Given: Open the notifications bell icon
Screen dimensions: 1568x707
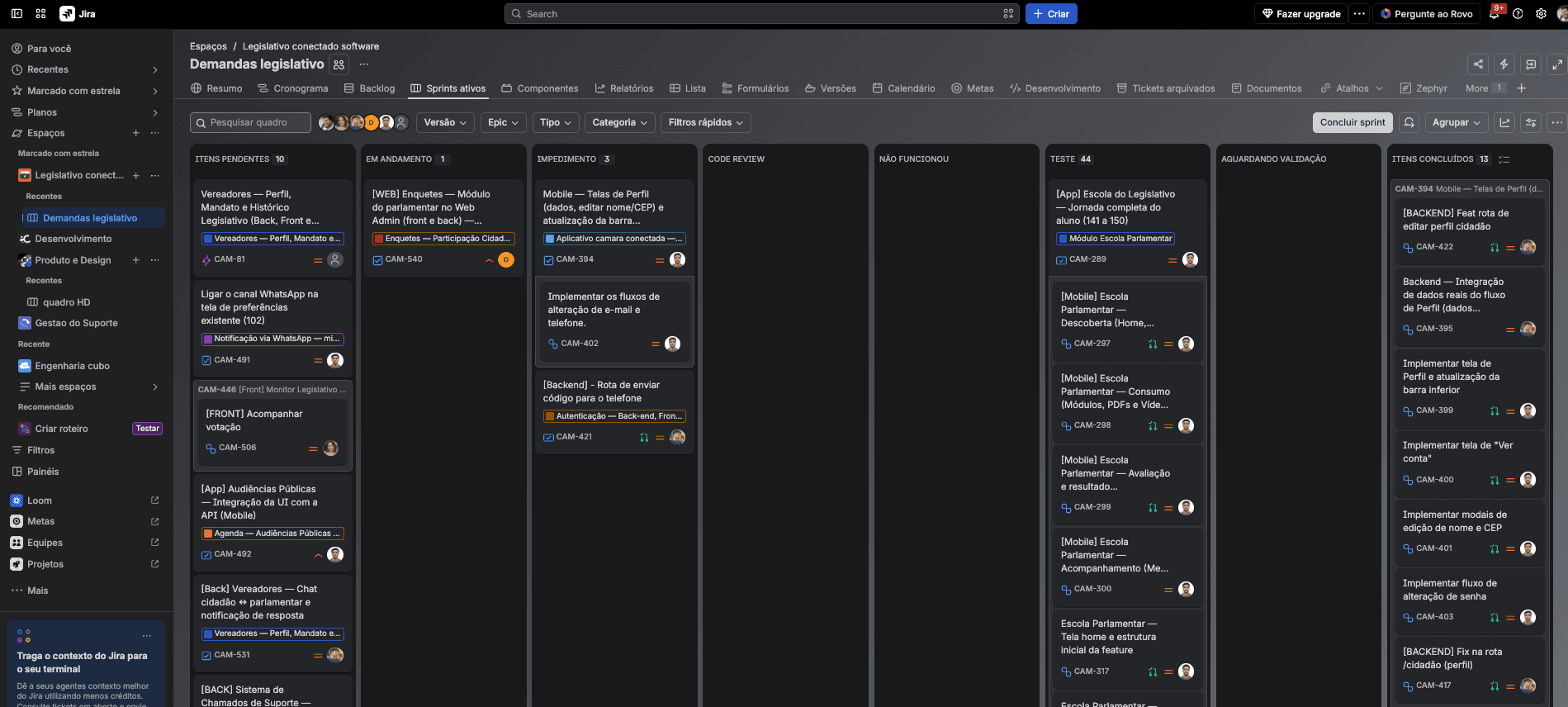Looking at the screenshot, I should [1494, 14].
